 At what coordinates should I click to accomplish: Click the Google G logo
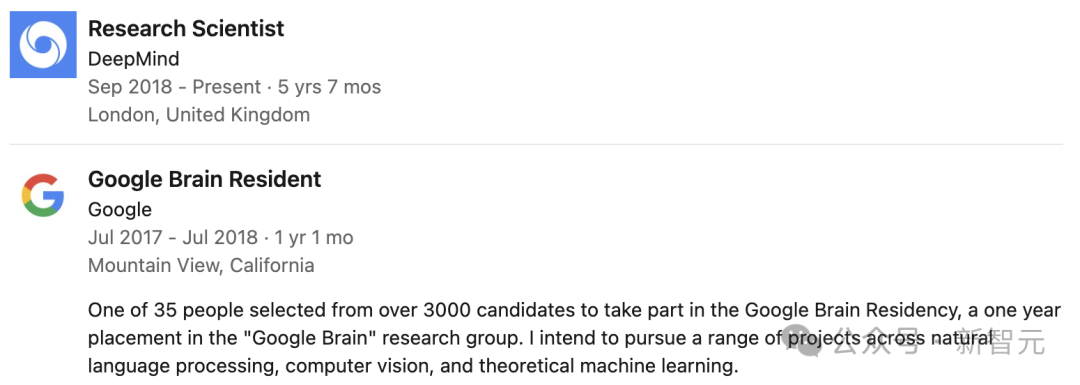(x=43, y=195)
